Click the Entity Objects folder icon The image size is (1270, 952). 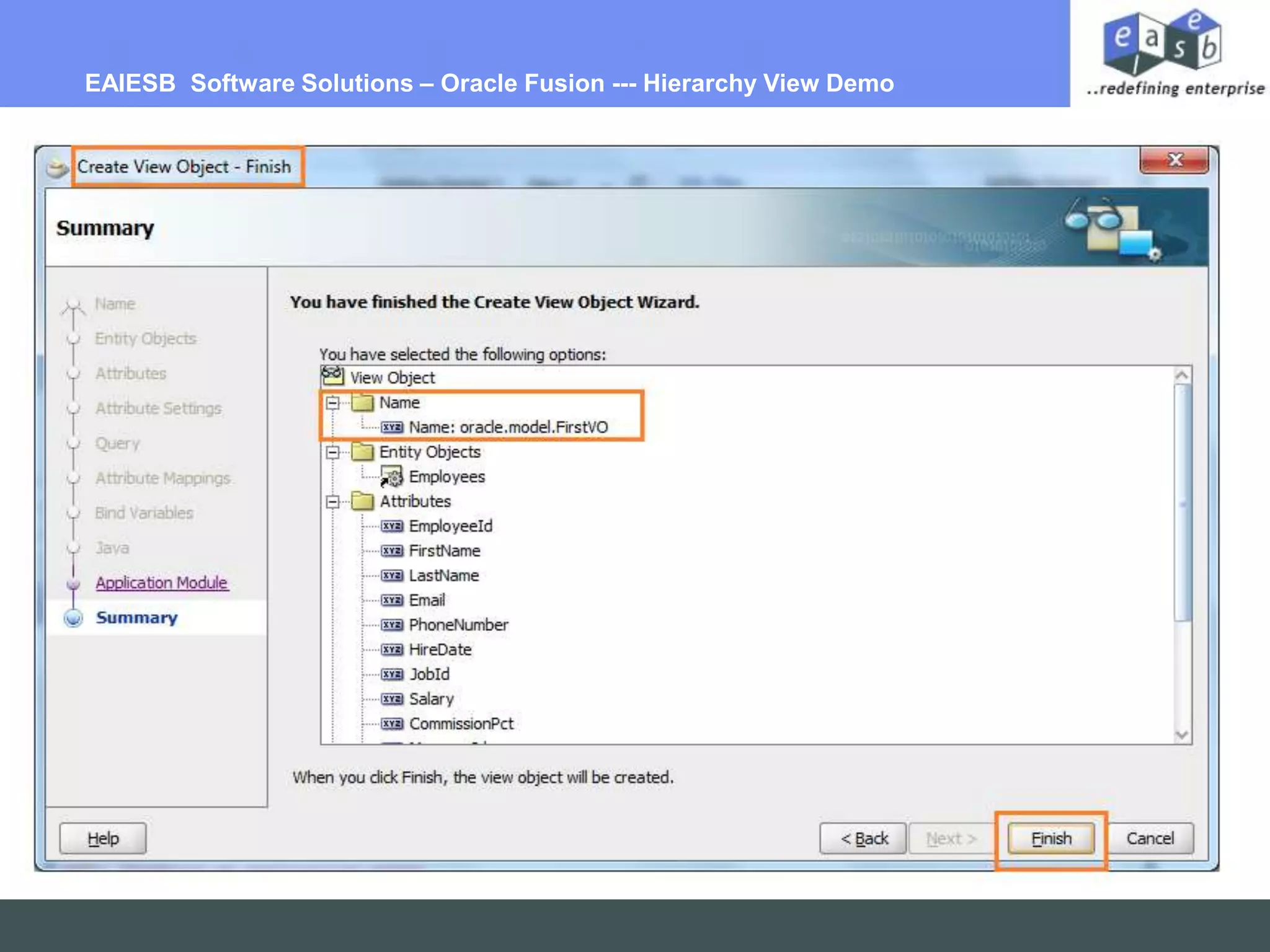tap(363, 452)
